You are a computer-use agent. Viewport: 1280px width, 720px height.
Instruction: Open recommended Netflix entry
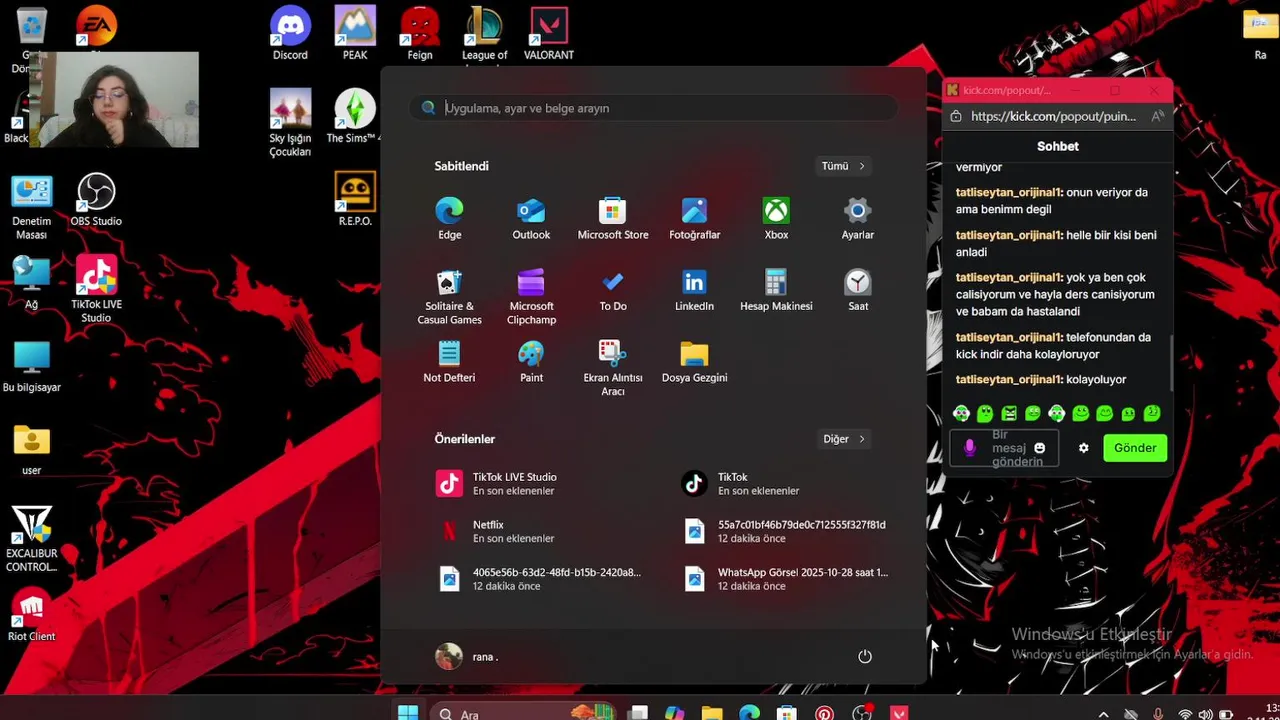tap(540, 531)
